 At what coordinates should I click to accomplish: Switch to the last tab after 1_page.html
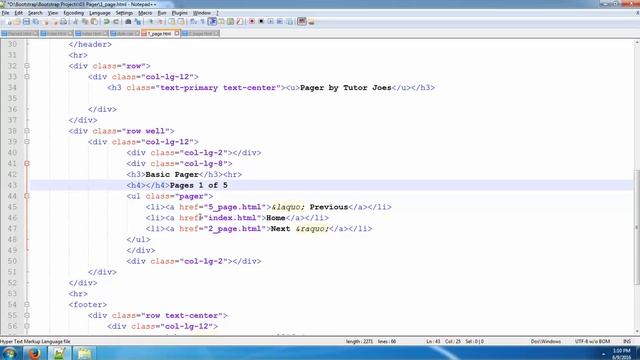click(x=200, y=33)
